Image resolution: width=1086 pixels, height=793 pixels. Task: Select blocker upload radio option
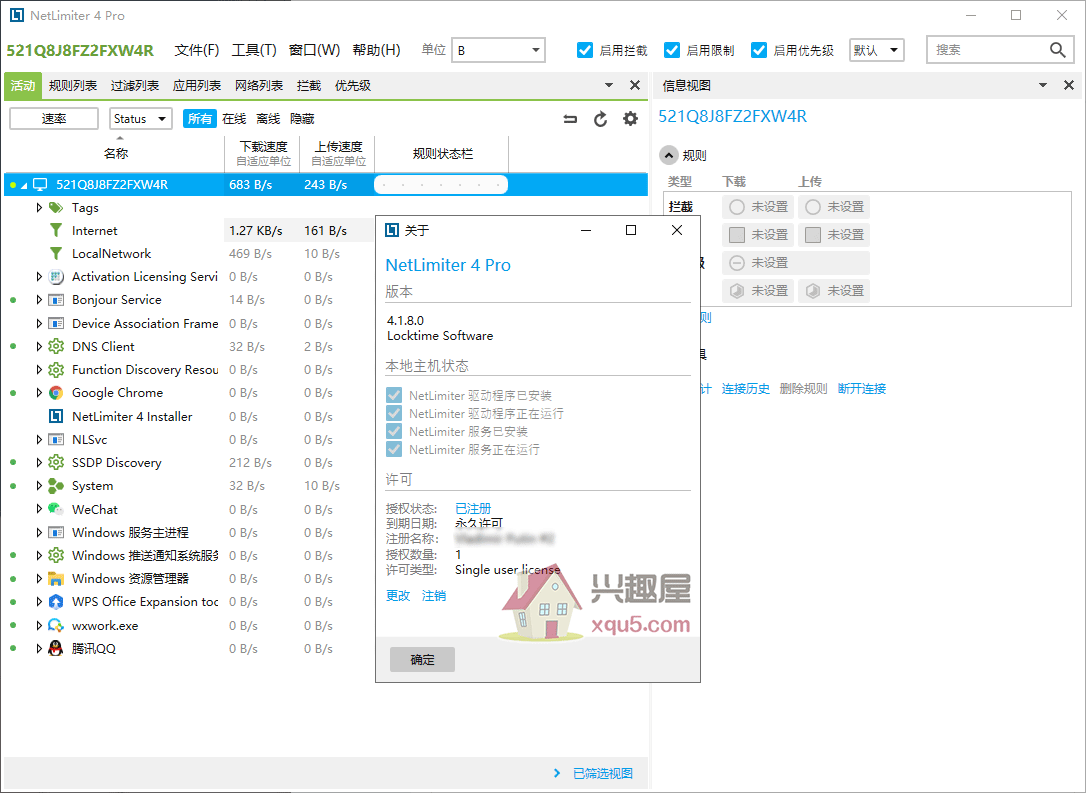pyautogui.click(x=813, y=207)
